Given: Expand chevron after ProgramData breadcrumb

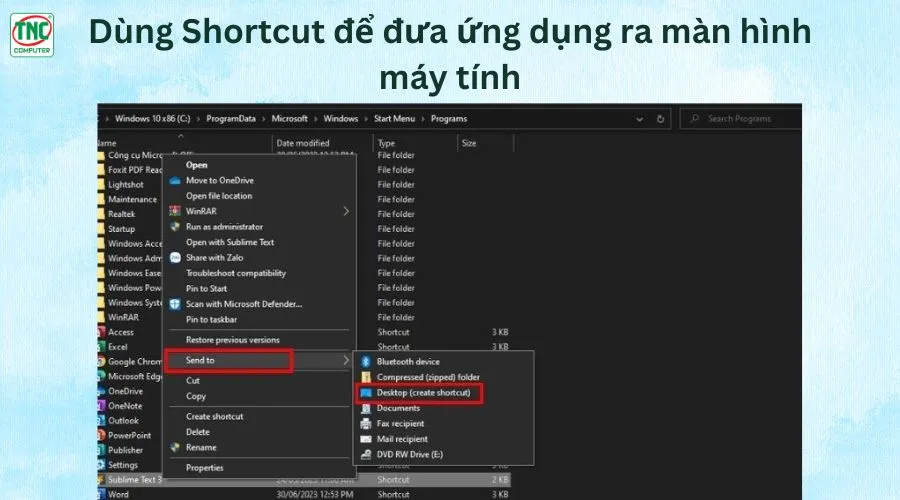Looking at the screenshot, I should 264,119.
